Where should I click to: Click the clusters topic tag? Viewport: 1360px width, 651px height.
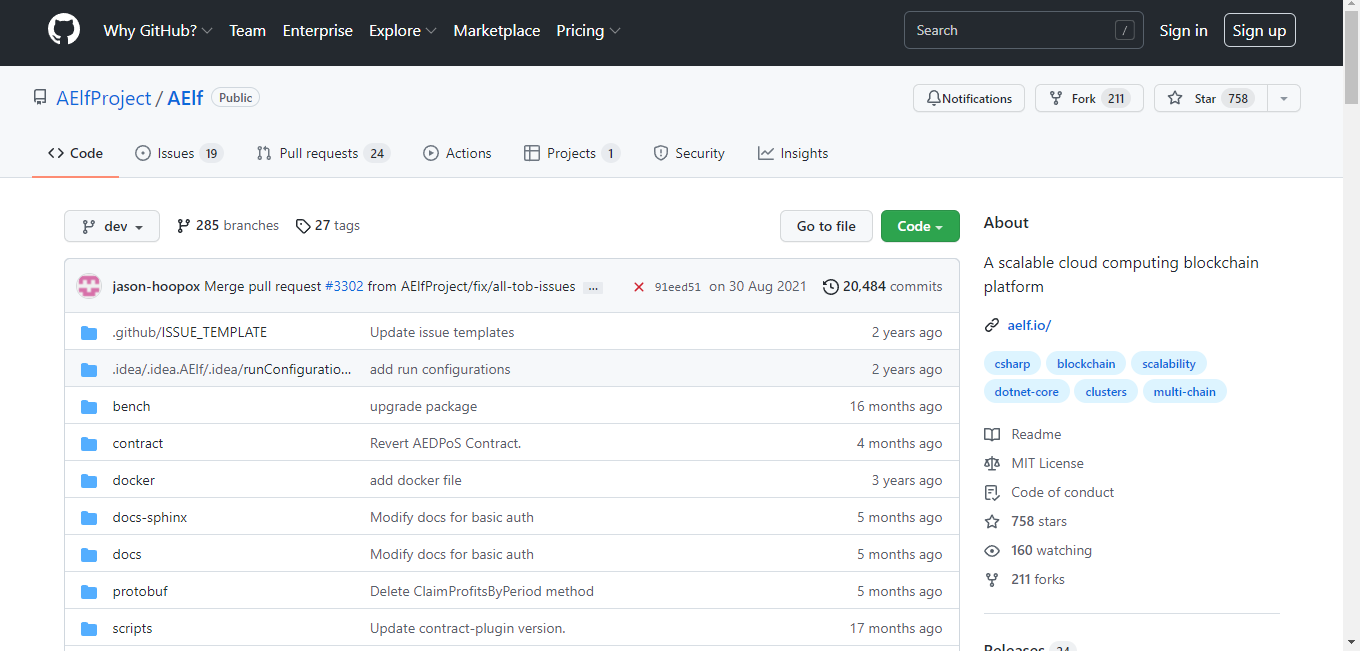coord(1106,392)
